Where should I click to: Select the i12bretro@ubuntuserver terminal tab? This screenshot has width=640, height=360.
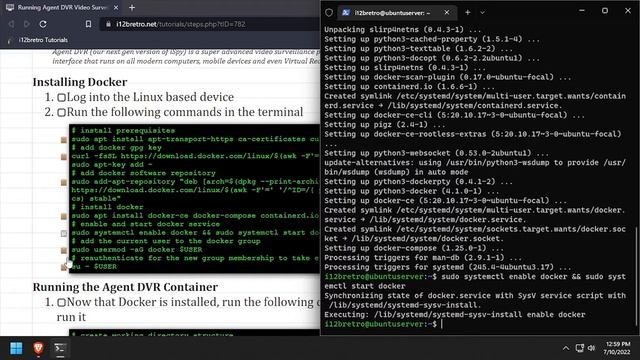[x=397, y=13]
